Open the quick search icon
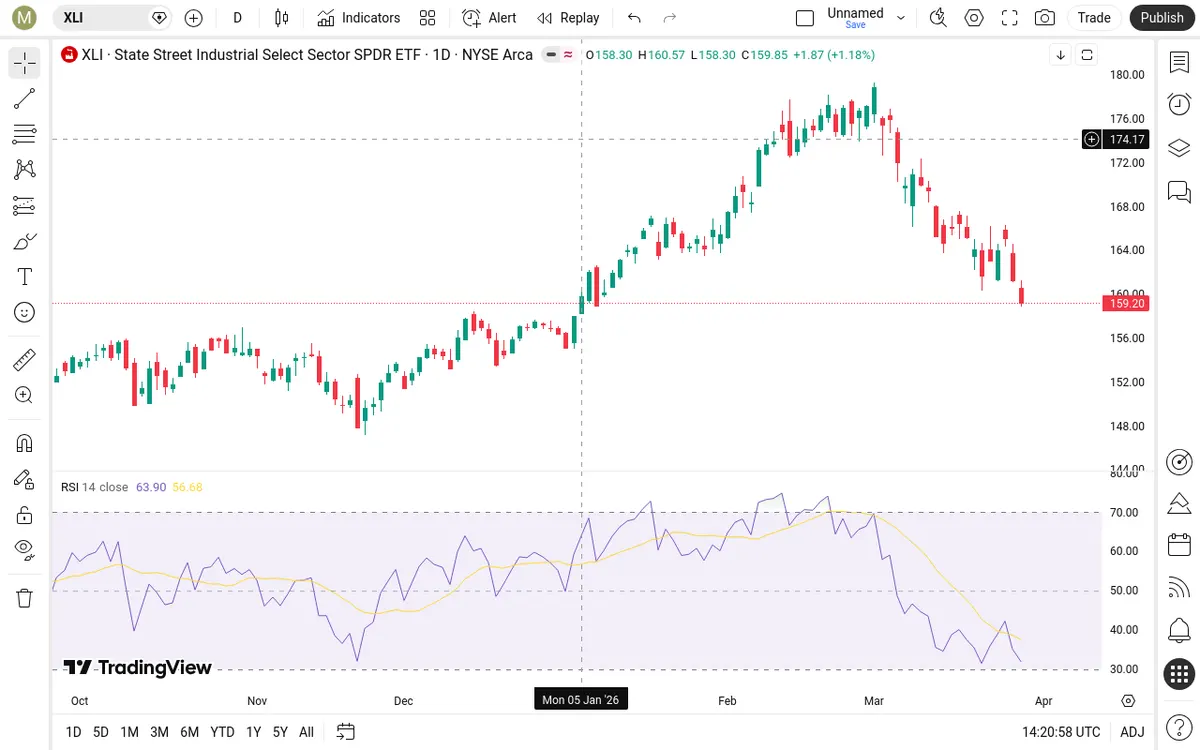Viewport: 1200px width, 750px height. tap(938, 18)
